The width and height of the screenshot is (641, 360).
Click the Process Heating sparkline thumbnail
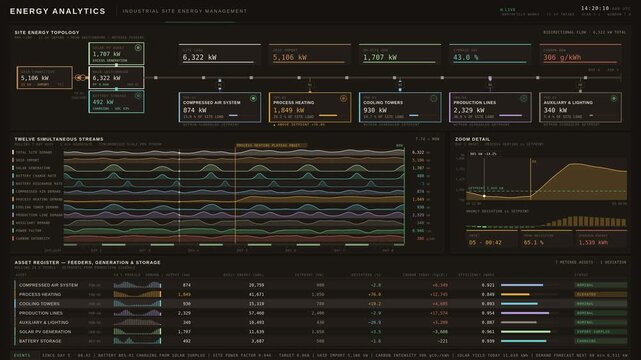click(137, 294)
